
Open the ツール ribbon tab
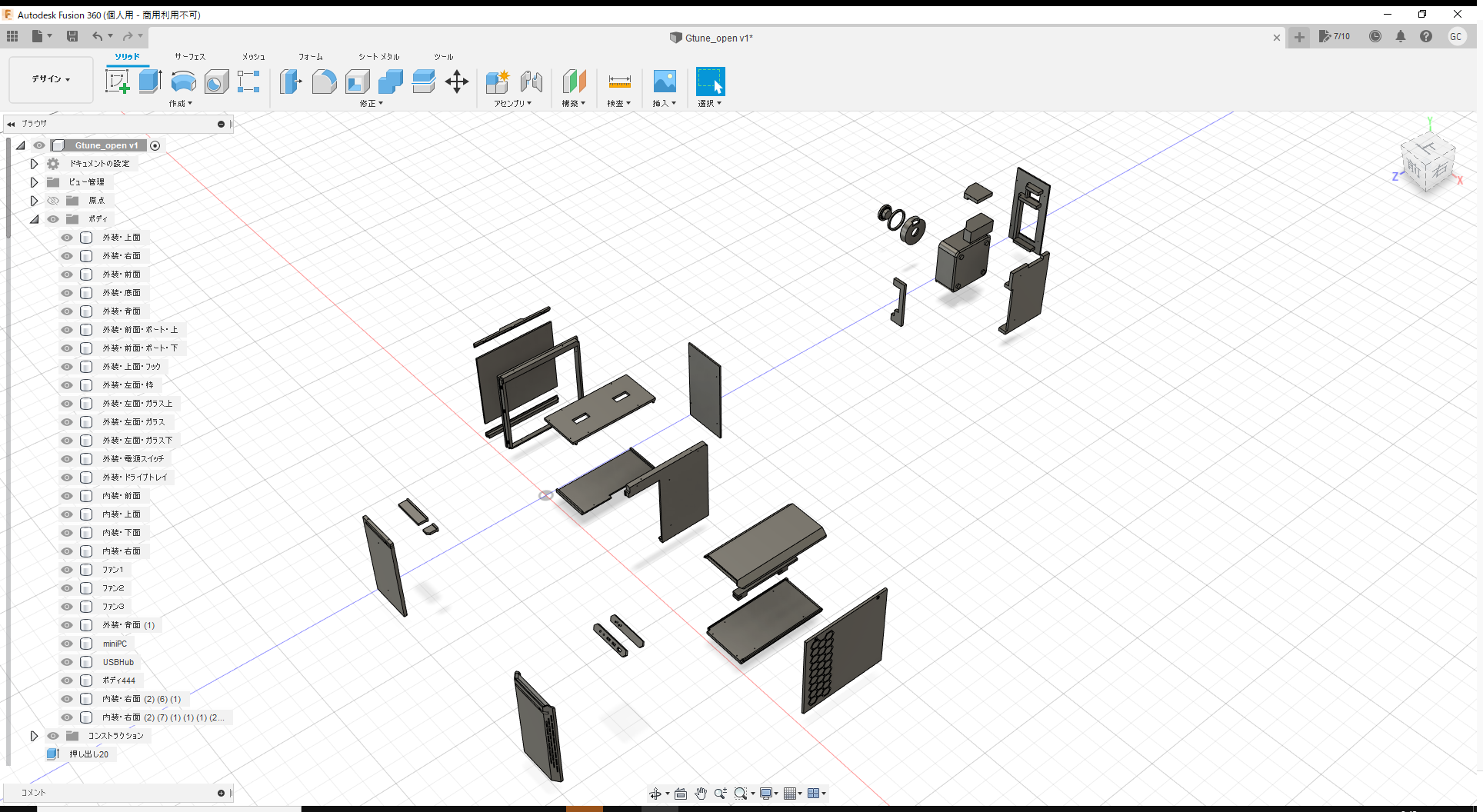click(444, 56)
